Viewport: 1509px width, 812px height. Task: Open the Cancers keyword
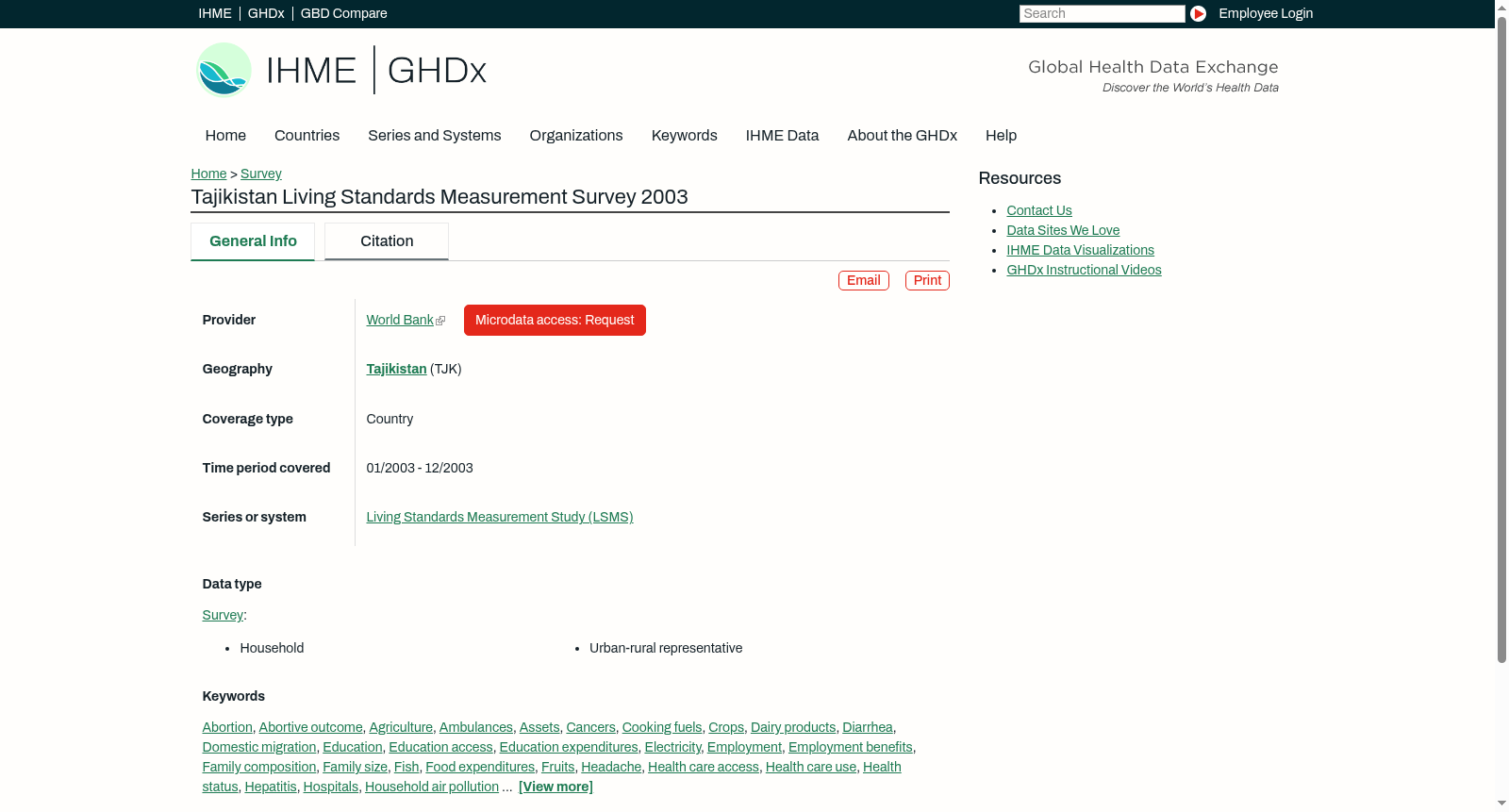[591, 727]
